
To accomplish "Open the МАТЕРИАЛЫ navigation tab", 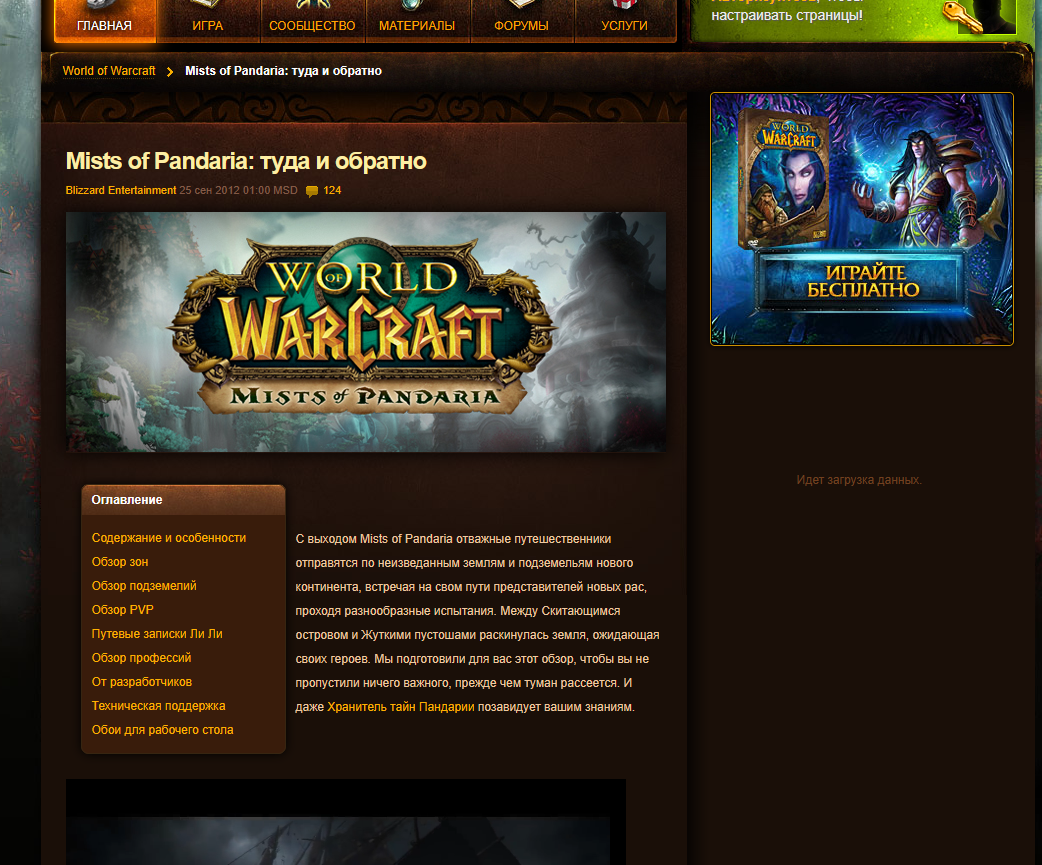I will point(417,21).
